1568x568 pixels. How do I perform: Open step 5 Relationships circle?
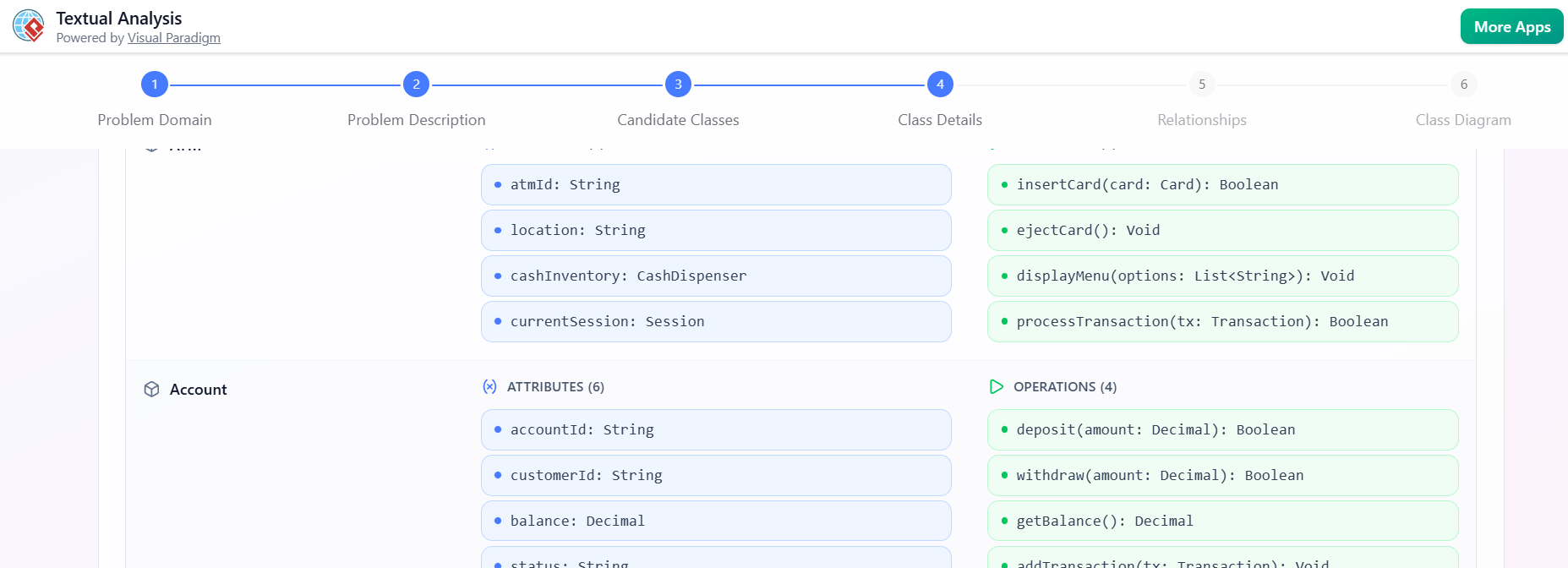(x=1202, y=85)
